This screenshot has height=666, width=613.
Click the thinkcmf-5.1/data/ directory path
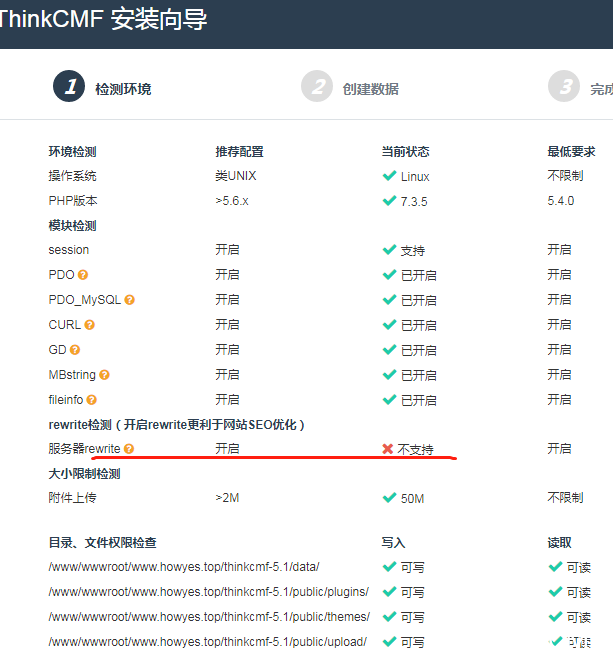(184, 567)
